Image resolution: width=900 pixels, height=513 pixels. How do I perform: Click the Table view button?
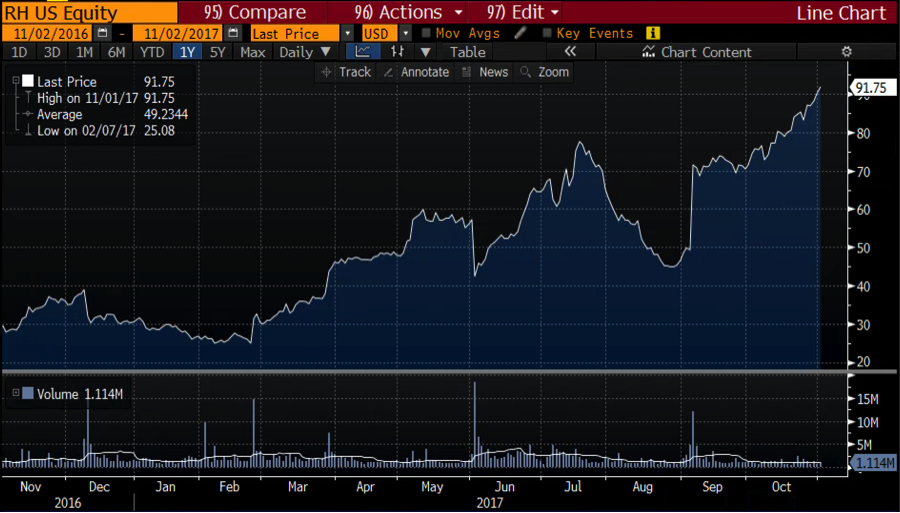(x=467, y=52)
